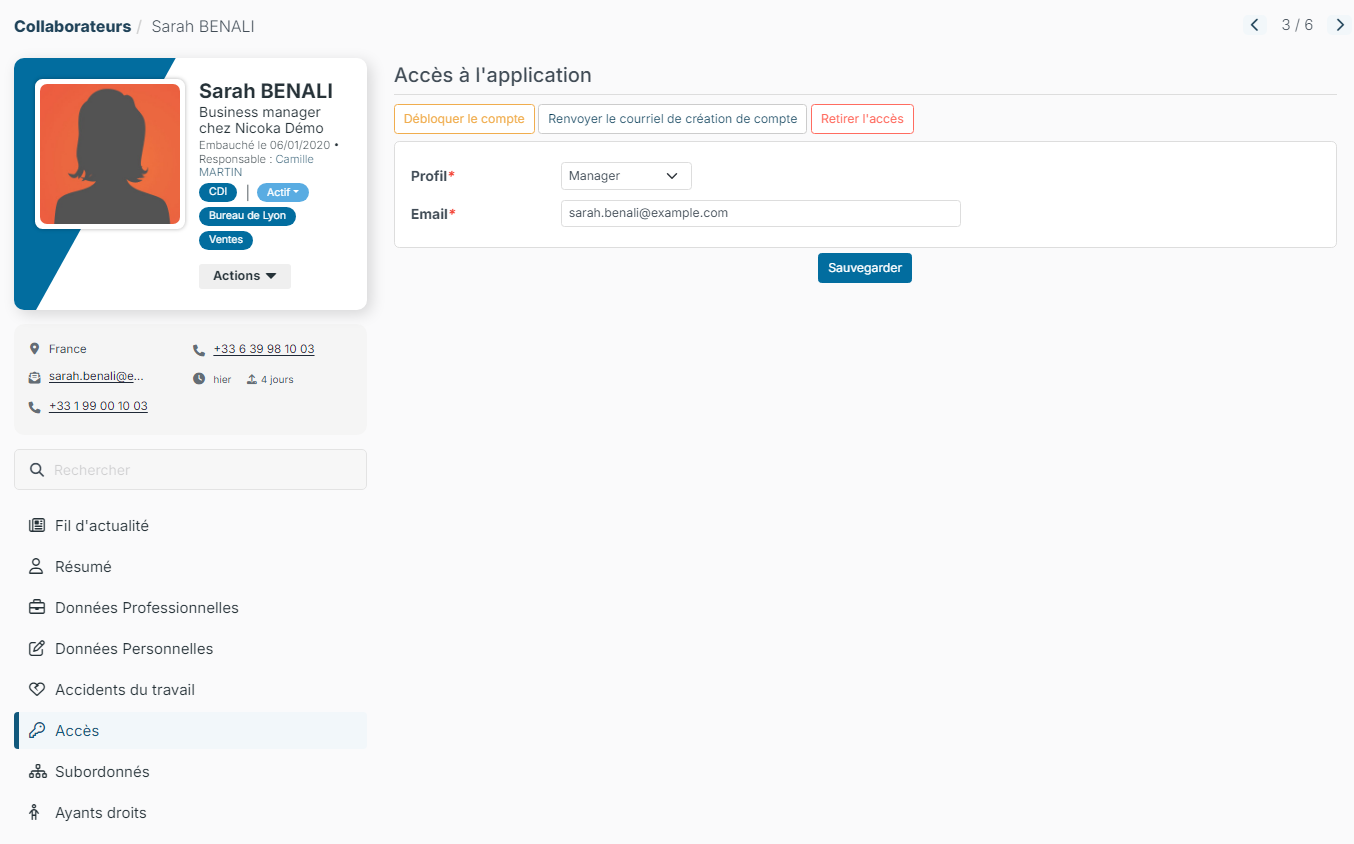
Task: Click the clock icon next to hier
Action: point(199,379)
